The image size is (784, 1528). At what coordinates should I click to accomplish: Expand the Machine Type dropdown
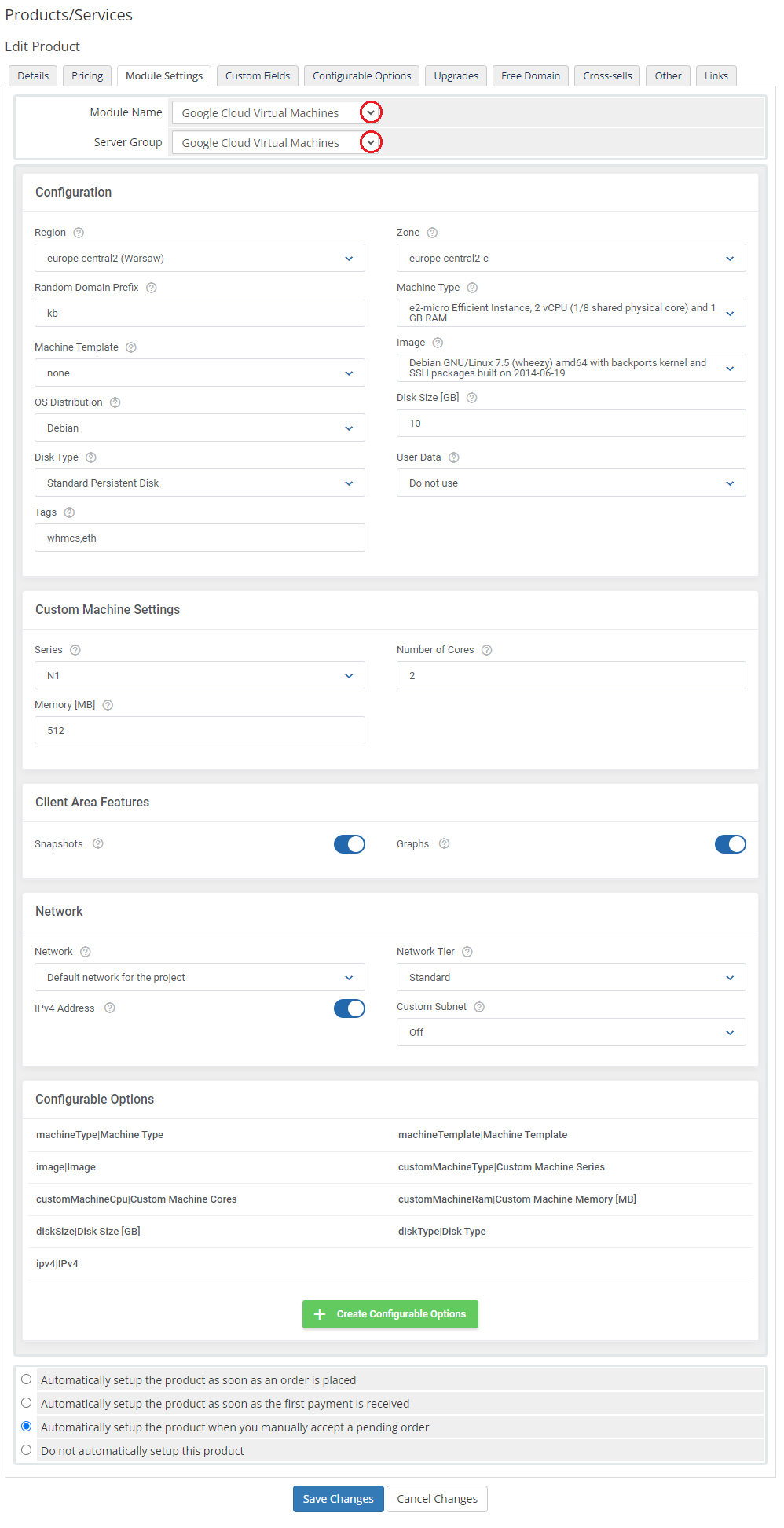point(571,313)
